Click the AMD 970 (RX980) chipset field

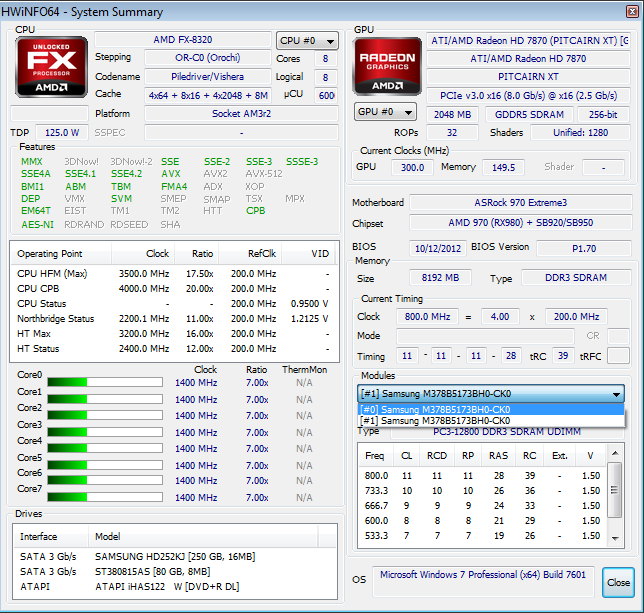coord(520,223)
